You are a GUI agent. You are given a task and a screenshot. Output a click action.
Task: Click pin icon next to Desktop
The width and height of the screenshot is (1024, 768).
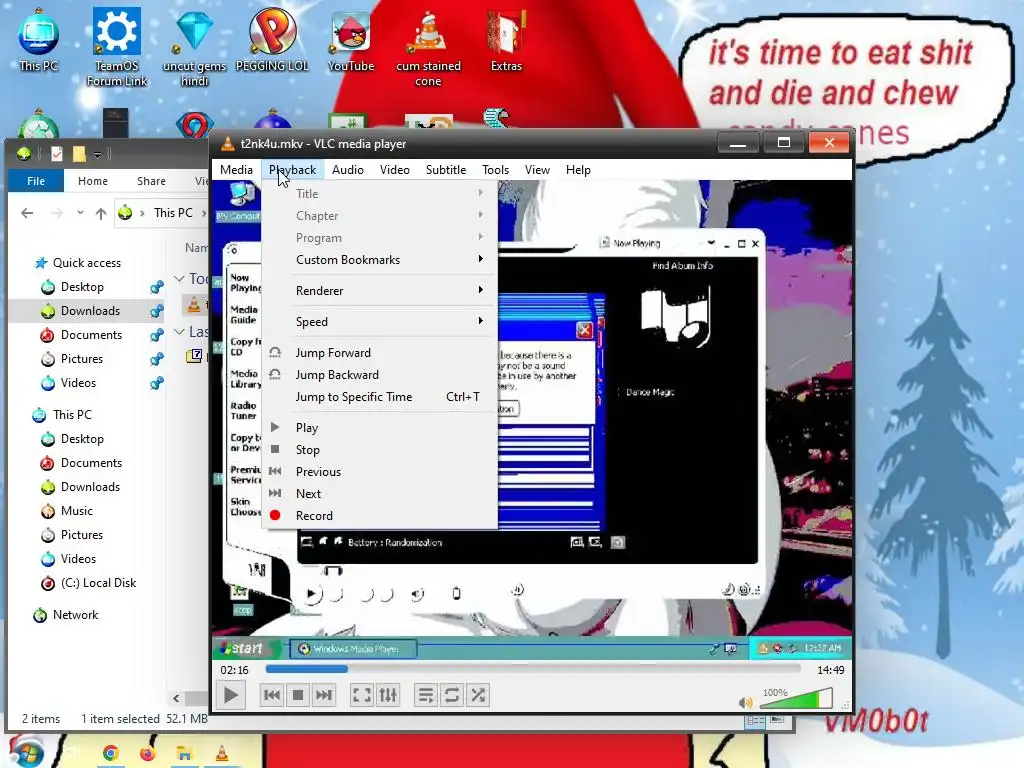[157, 287]
